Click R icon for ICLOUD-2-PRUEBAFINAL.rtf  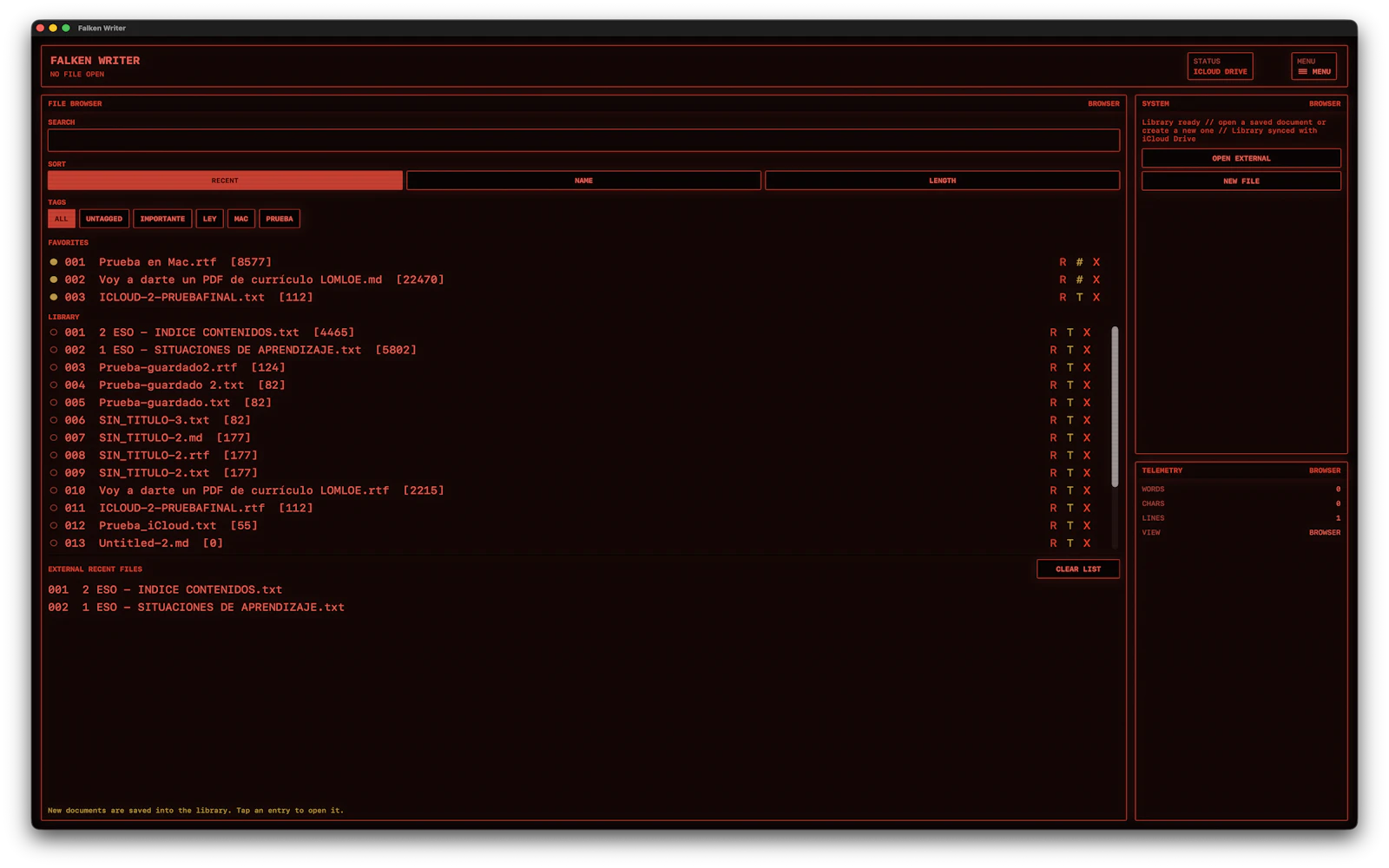click(1053, 508)
